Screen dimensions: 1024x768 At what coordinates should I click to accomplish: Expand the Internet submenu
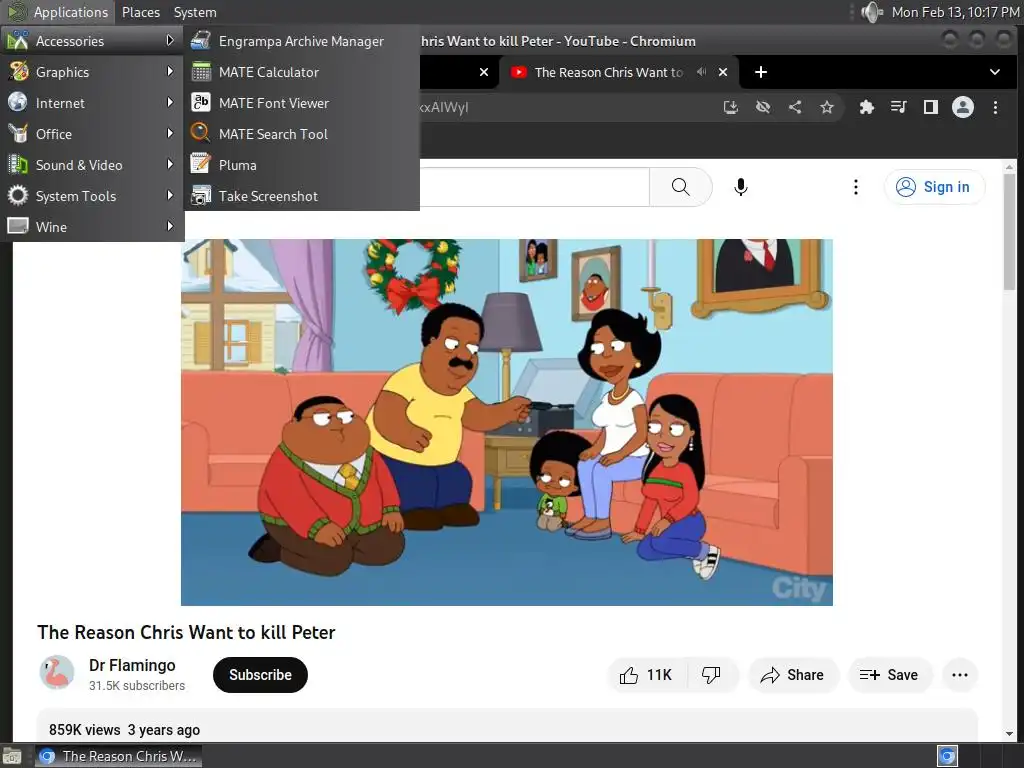click(91, 103)
